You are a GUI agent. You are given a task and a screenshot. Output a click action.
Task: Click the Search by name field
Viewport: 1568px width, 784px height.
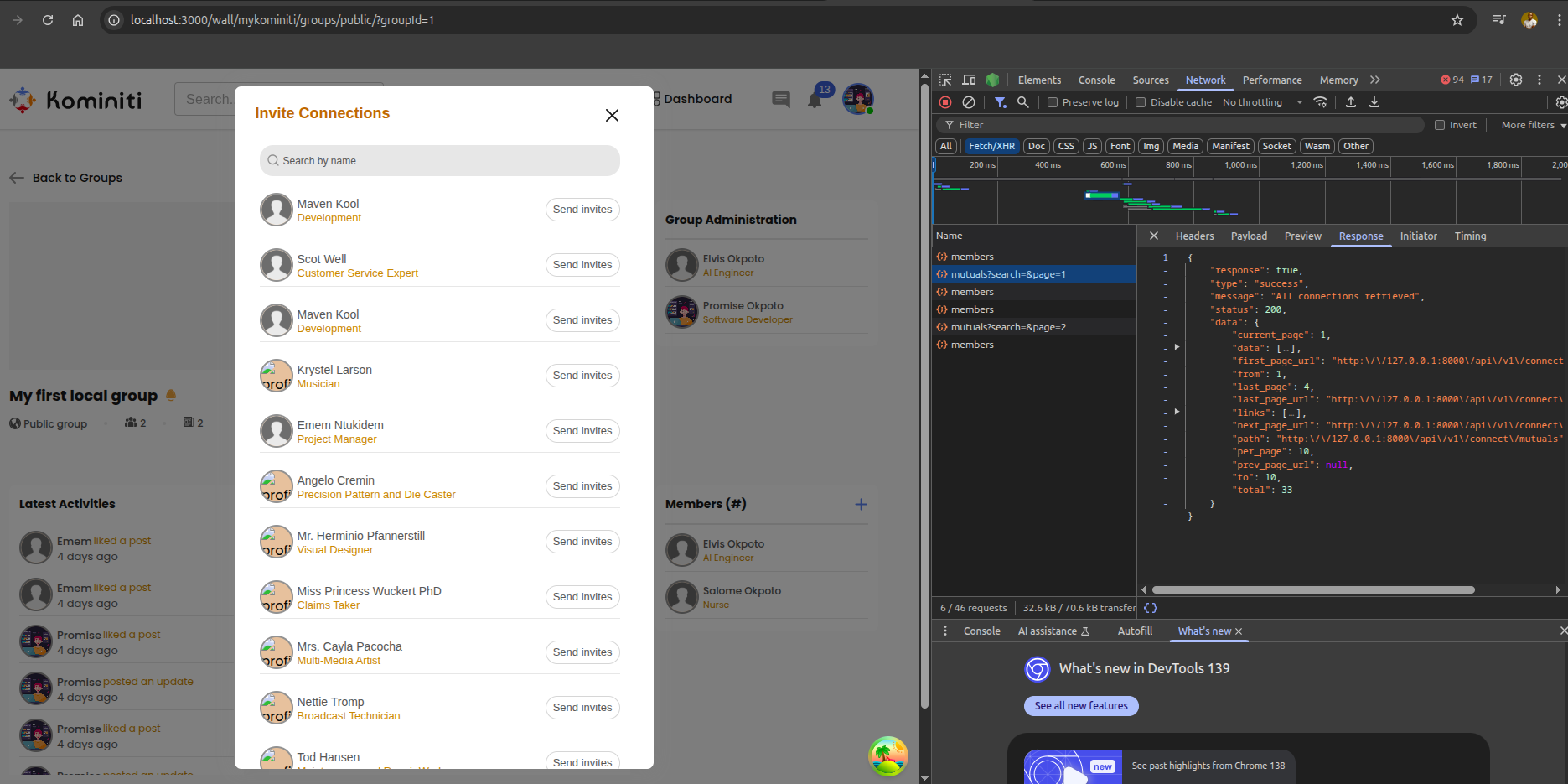click(x=440, y=161)
